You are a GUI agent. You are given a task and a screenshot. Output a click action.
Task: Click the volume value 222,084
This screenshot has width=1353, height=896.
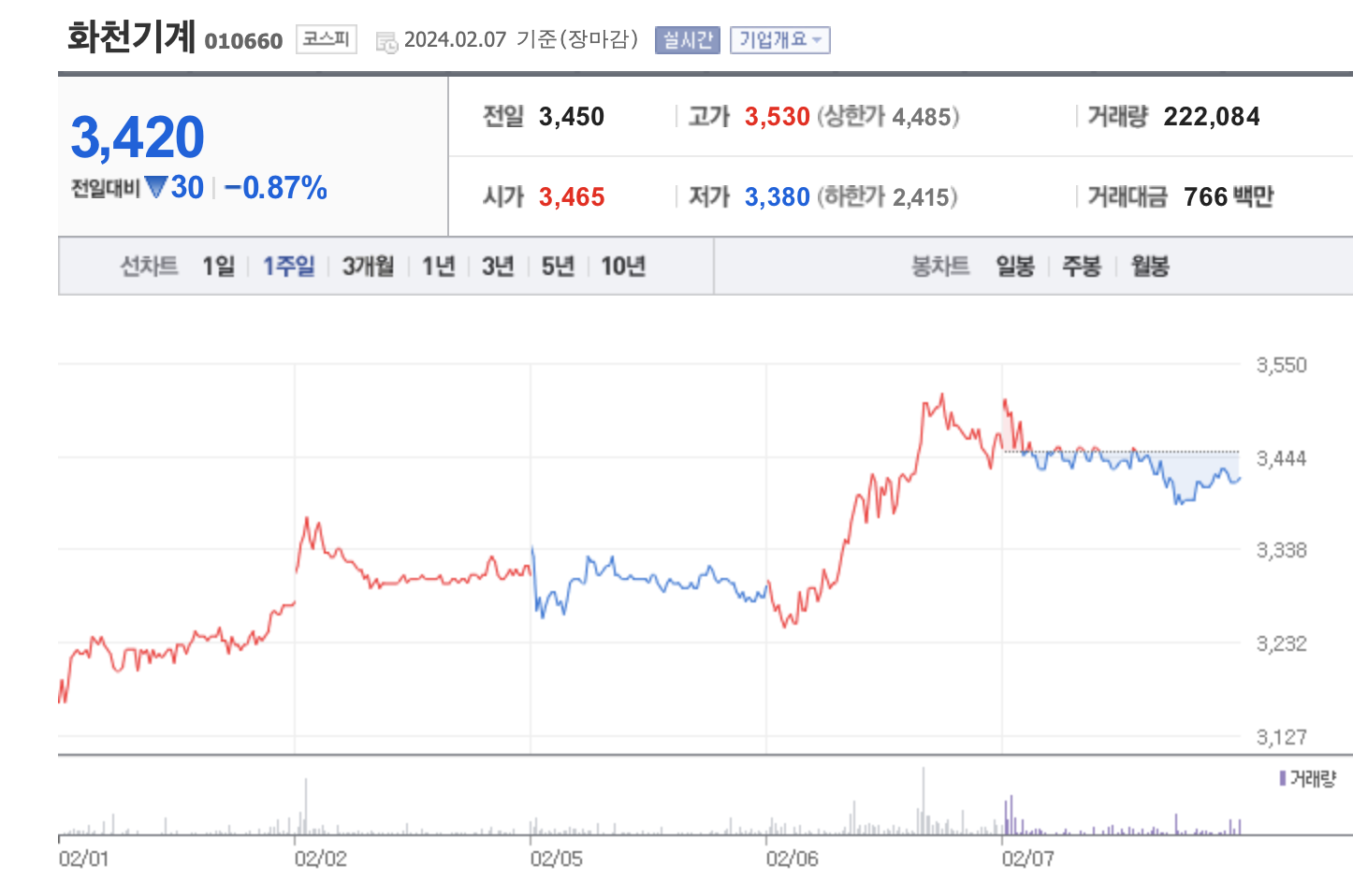tap(1212, 117)
